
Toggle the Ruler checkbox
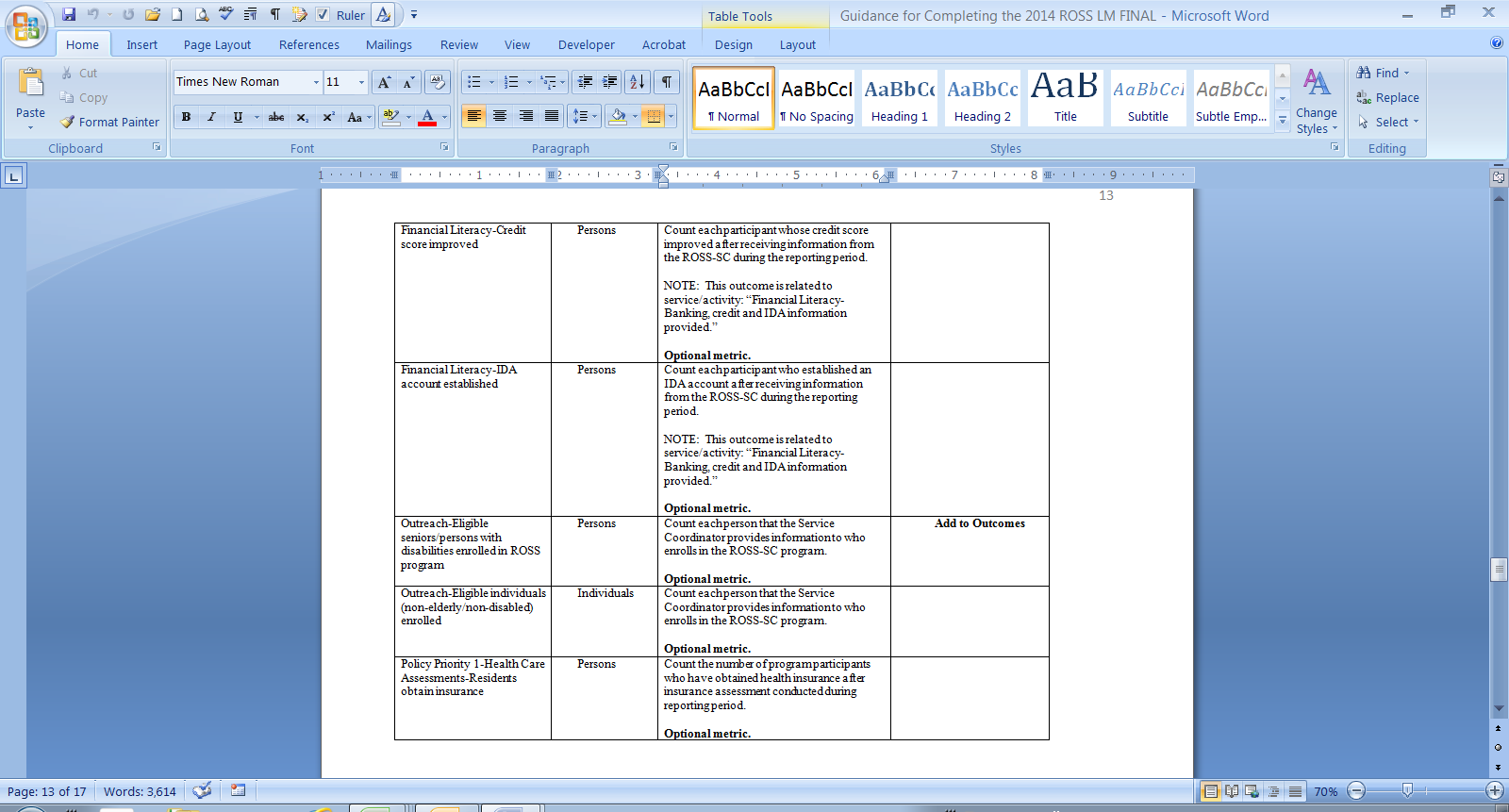click(323, 14)
